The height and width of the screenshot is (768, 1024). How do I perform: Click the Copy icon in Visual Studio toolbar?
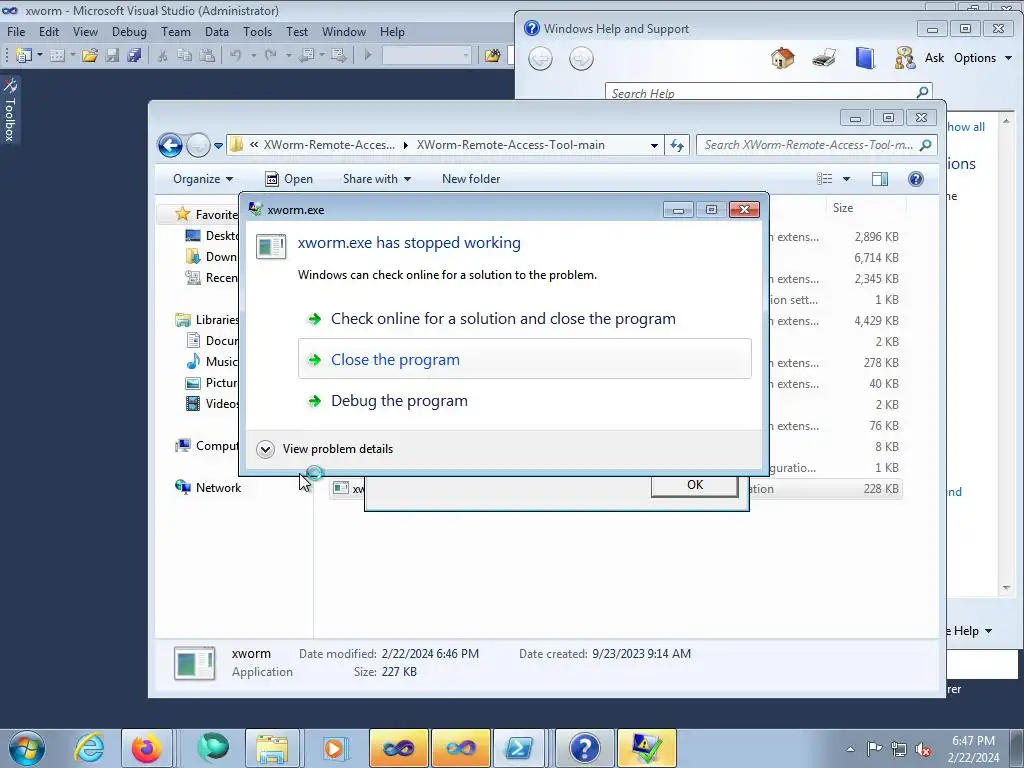click(x=185, y=56)
